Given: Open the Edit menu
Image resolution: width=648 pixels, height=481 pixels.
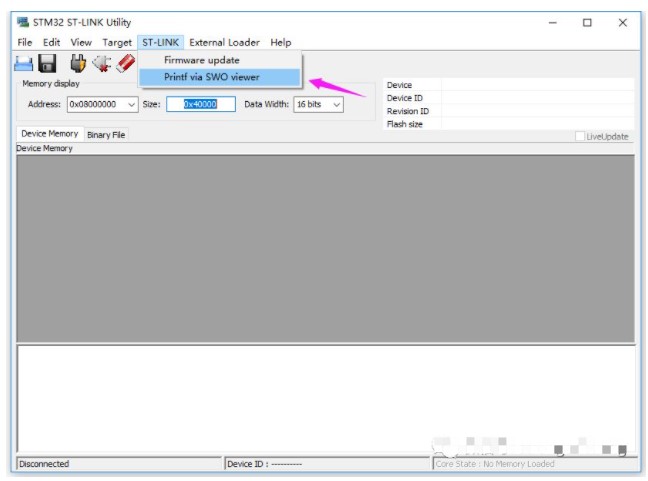Looking at the screenshot, I should coord(52,43).
